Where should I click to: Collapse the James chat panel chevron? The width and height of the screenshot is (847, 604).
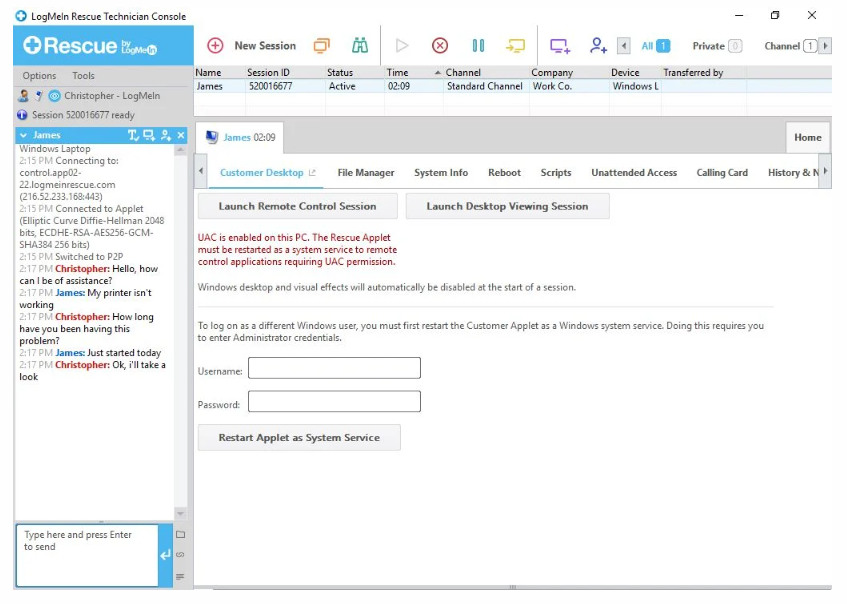tap(24, 135)
